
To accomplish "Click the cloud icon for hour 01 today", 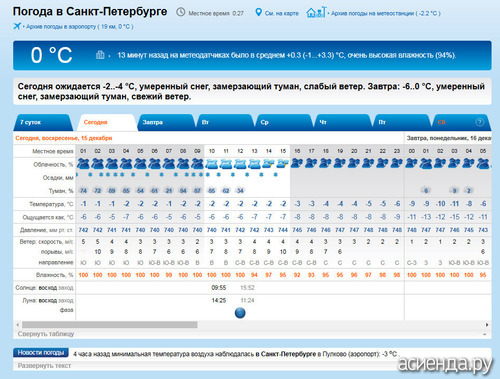I will (x=83, y=164).
